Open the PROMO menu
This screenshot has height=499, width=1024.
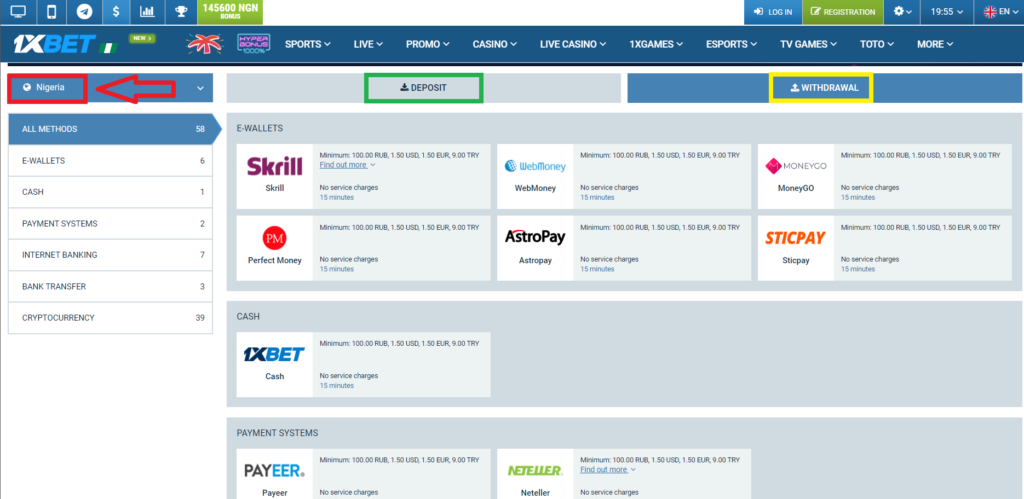428,44
